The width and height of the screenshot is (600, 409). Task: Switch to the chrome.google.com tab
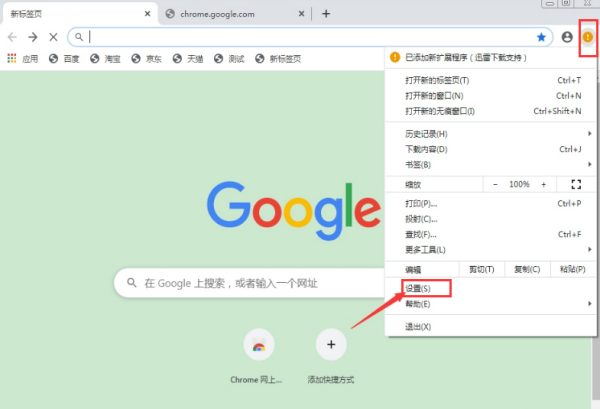235,14
